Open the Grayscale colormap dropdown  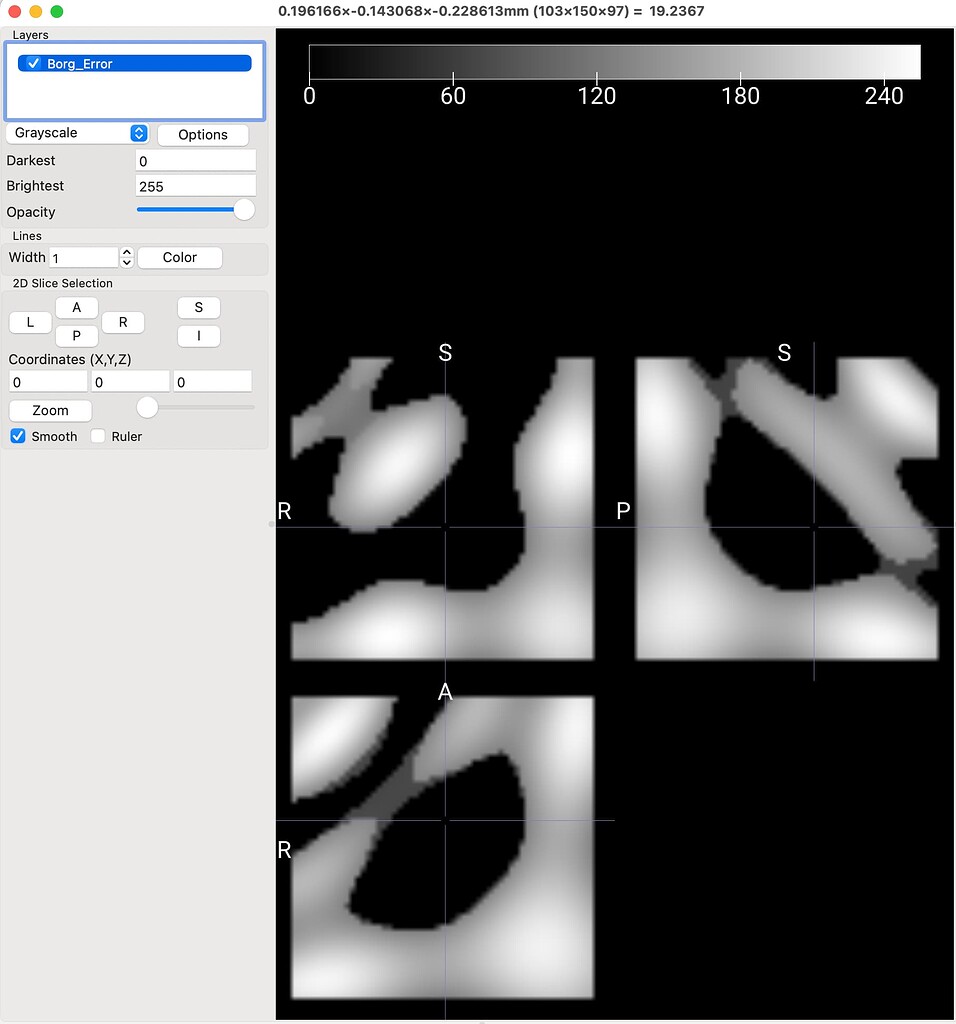[78, 133]
